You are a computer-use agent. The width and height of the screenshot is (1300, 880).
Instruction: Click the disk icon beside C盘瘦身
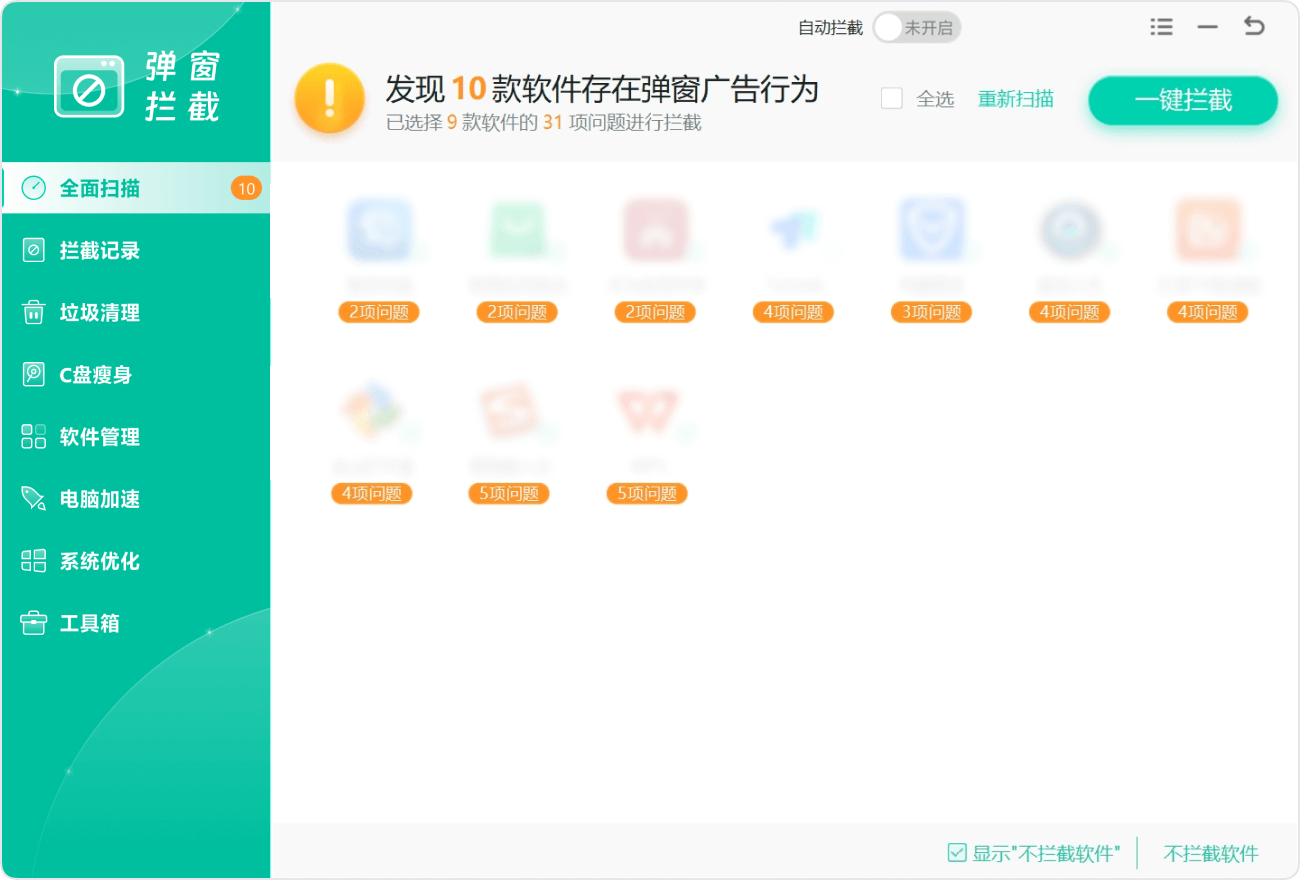click(34, 375)
